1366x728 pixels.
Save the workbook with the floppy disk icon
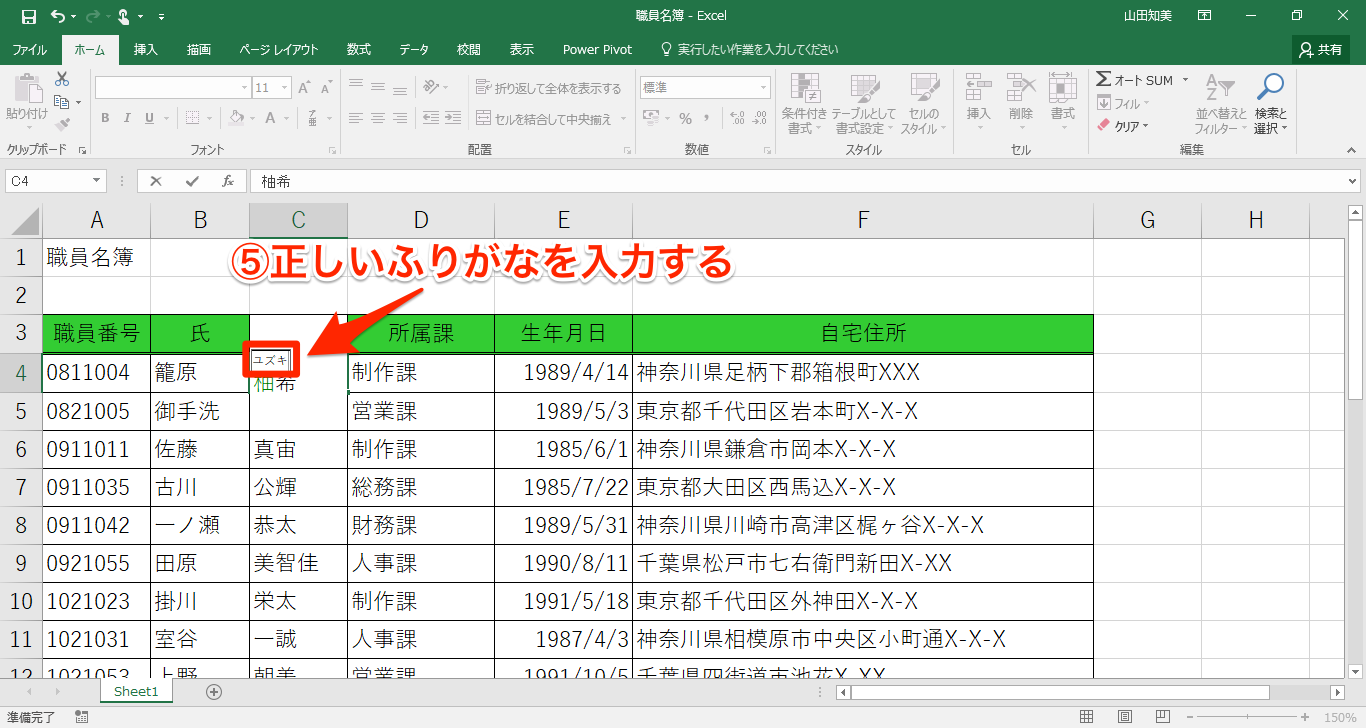pyautogui.click(x=28, y=16)
